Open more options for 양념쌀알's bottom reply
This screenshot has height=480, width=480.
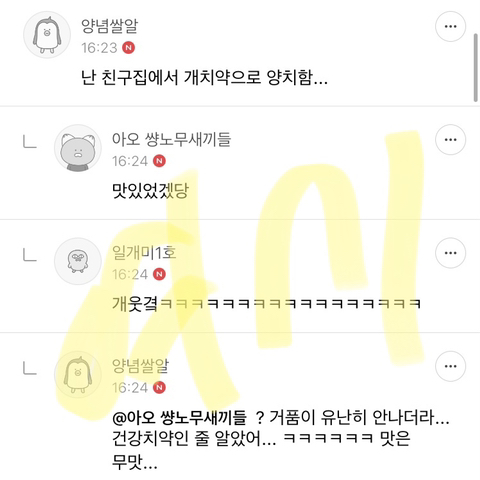point(450,366)
